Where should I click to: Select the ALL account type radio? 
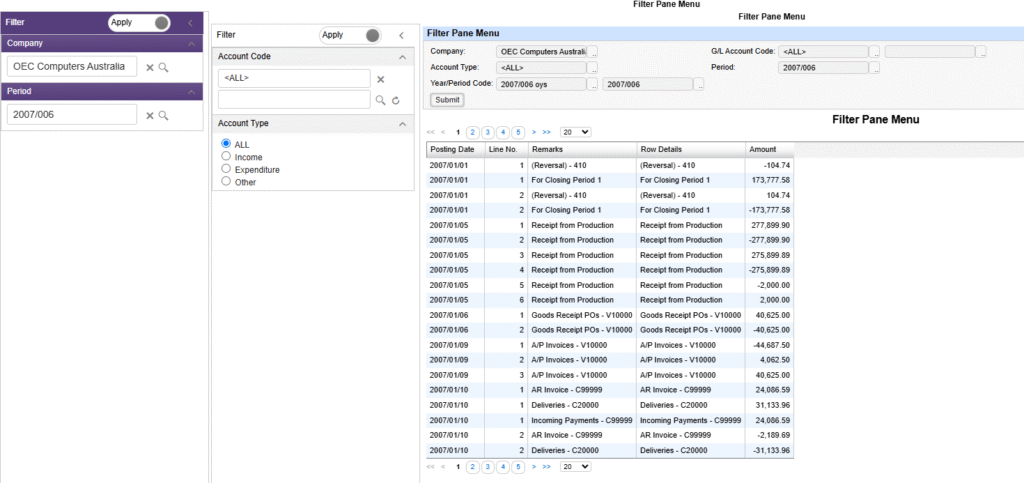226,144
